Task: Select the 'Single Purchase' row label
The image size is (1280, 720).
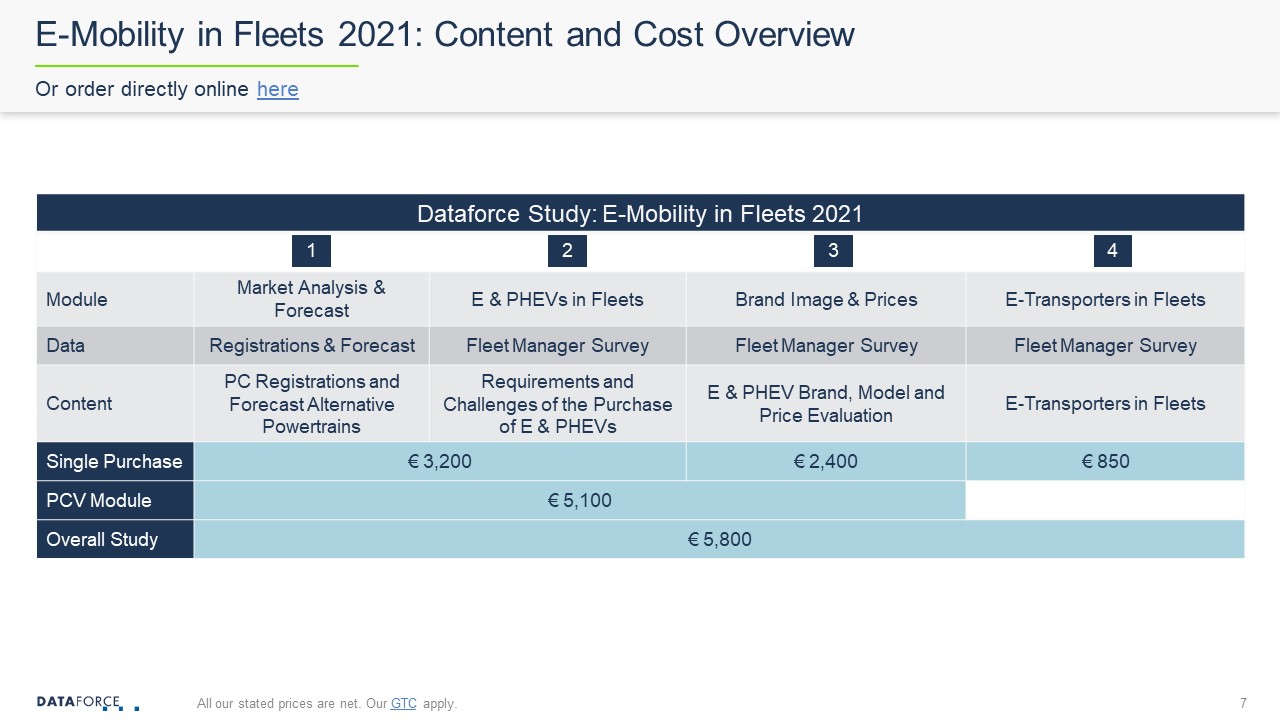Action: [115, 461]
